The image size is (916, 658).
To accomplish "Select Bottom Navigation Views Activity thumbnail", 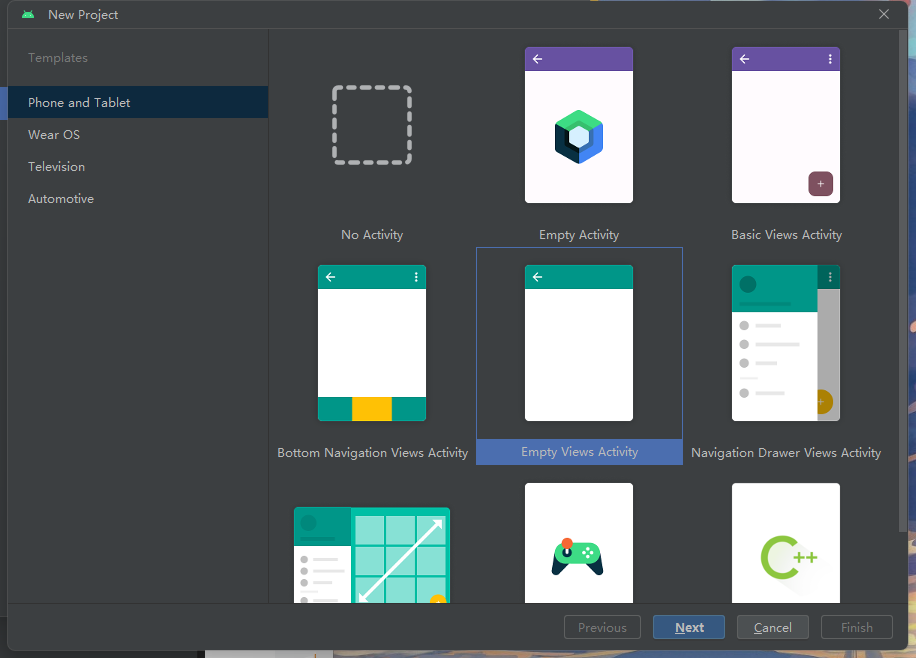I will coord(372,343).
